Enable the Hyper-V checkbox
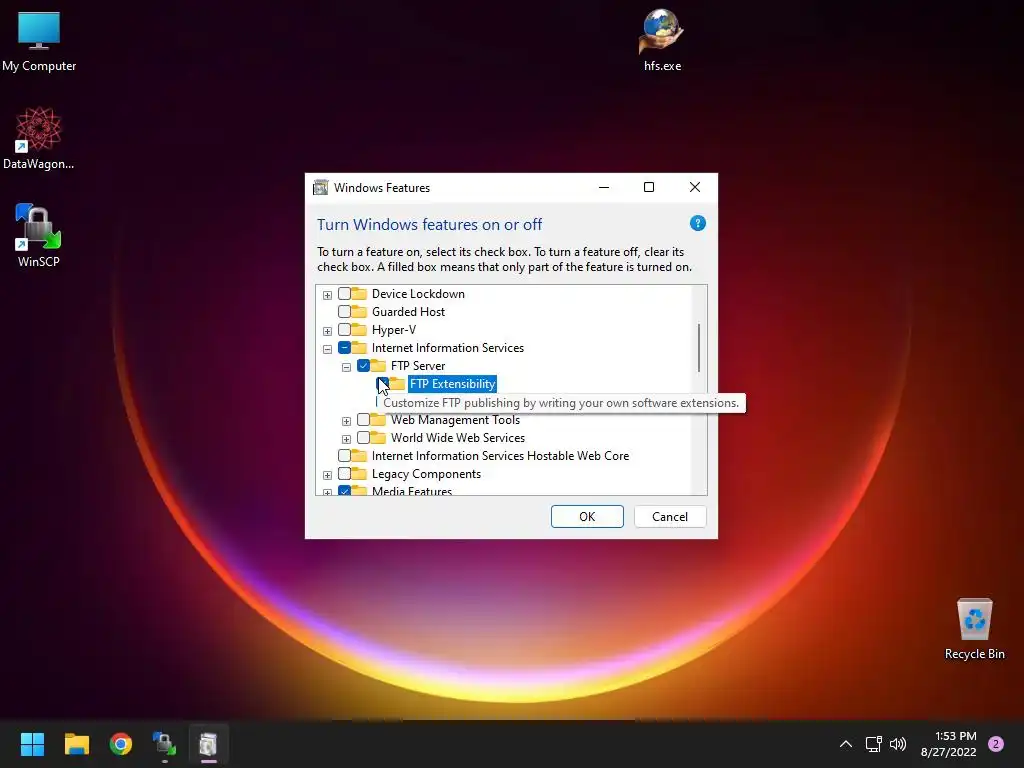The height and width of the screenshot is (768, 1024). [x=344, y=330]
